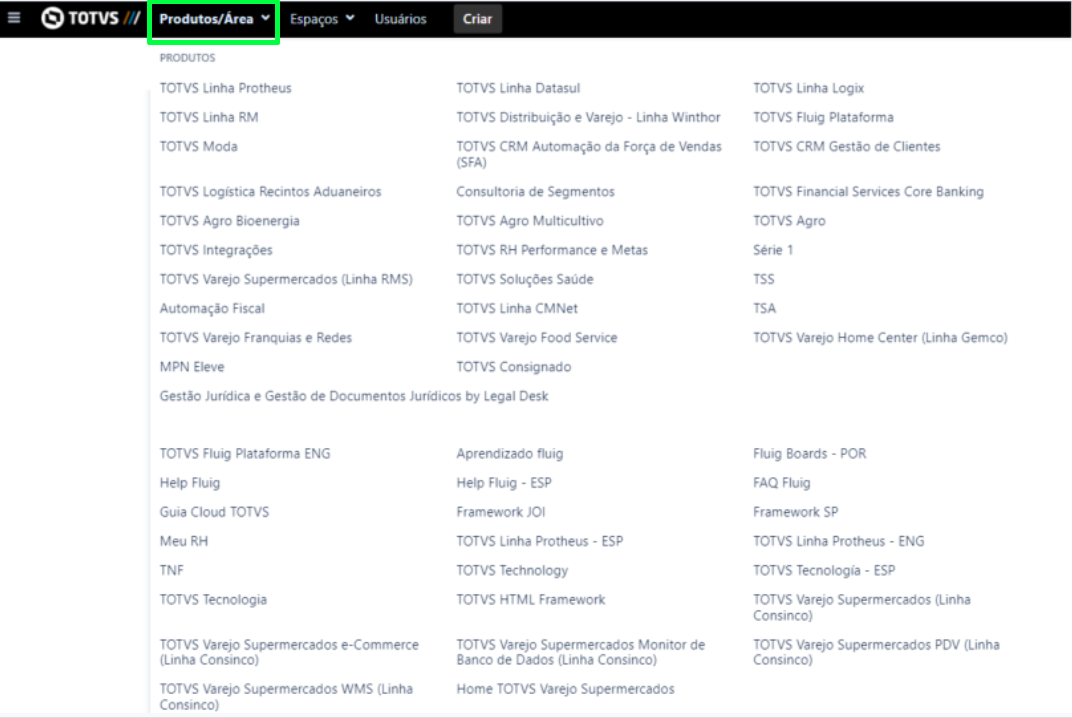1072x718 pixels.
Task: Select FAQ Fluig
Action: 781,483
